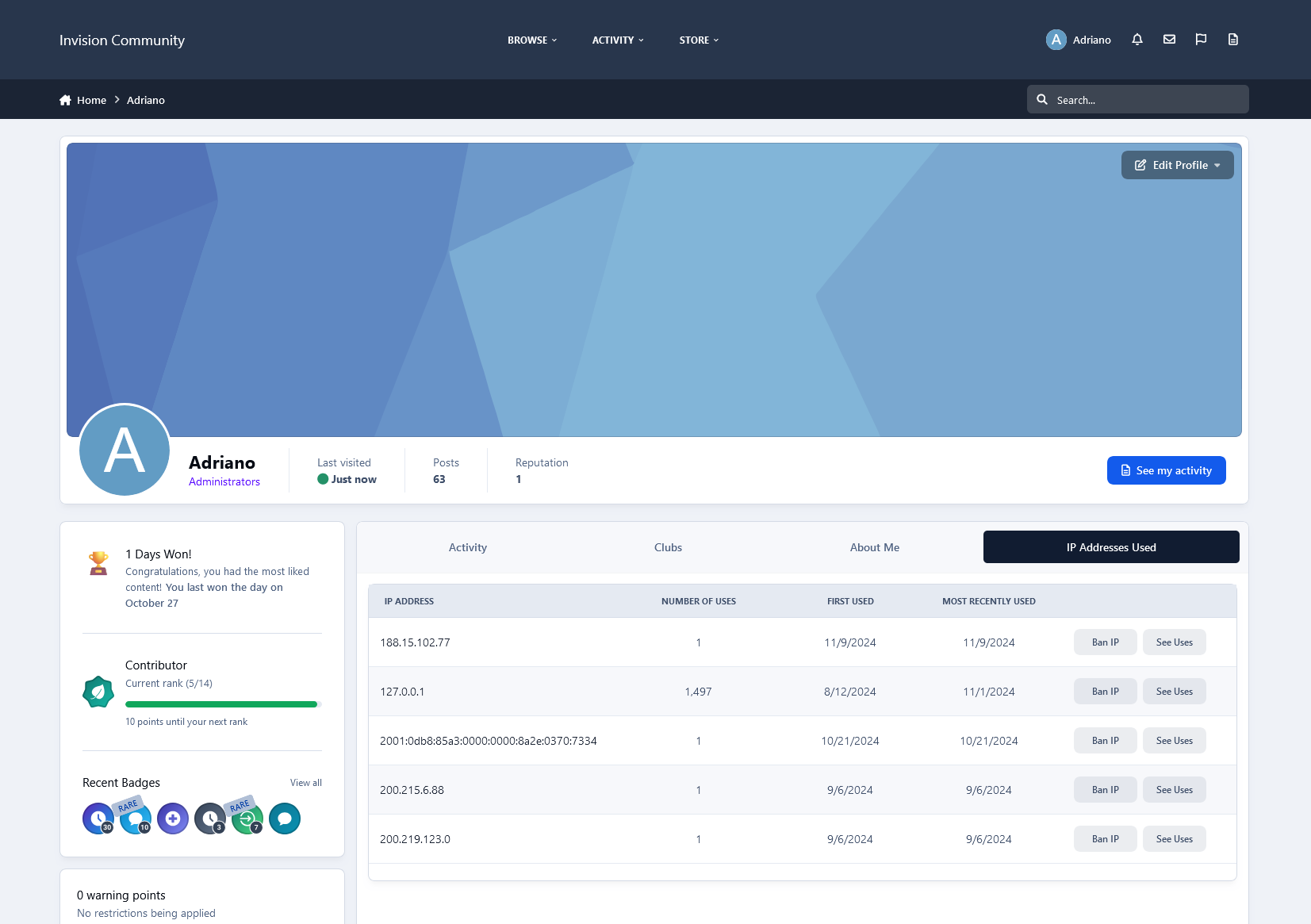Image resolution: width=1311 pixels, height=924 pixels.
Task: Click the reports flag icon
Action: point(1201,40)
